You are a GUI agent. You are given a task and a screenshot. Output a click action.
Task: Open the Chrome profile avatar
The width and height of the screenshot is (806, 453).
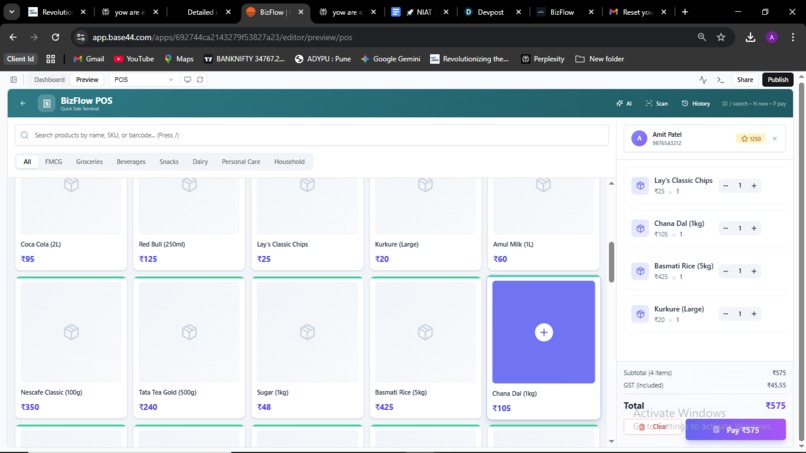[x=772, y=37]
